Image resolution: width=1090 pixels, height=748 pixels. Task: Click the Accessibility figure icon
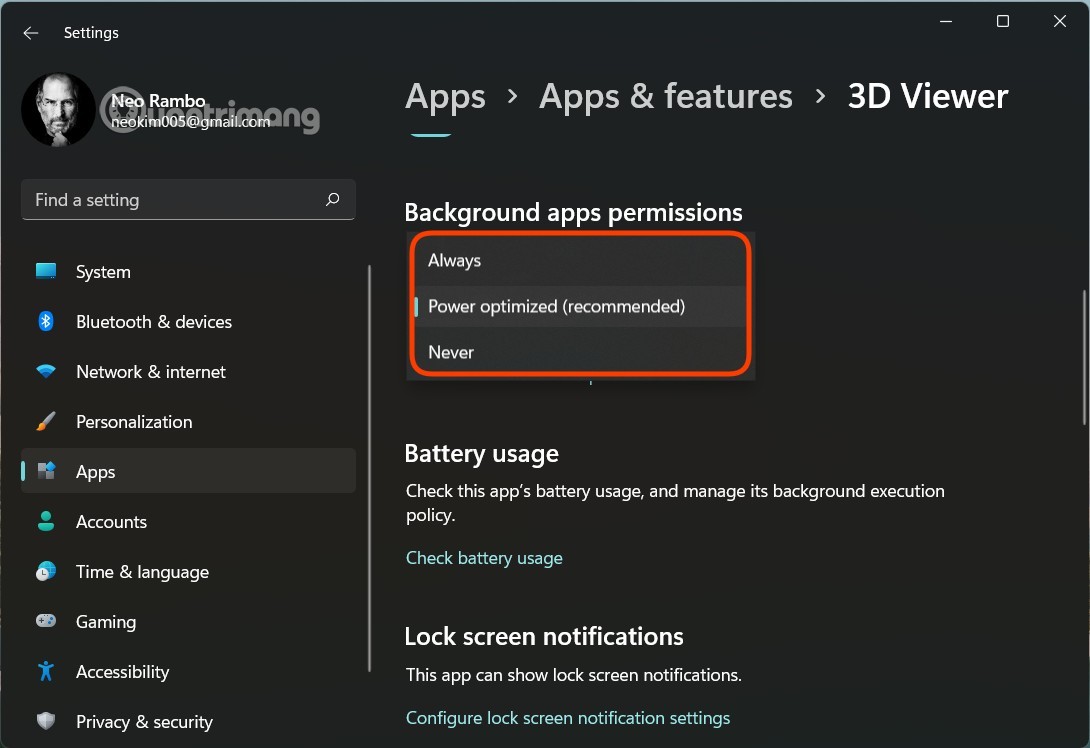[x=46, y=671]
